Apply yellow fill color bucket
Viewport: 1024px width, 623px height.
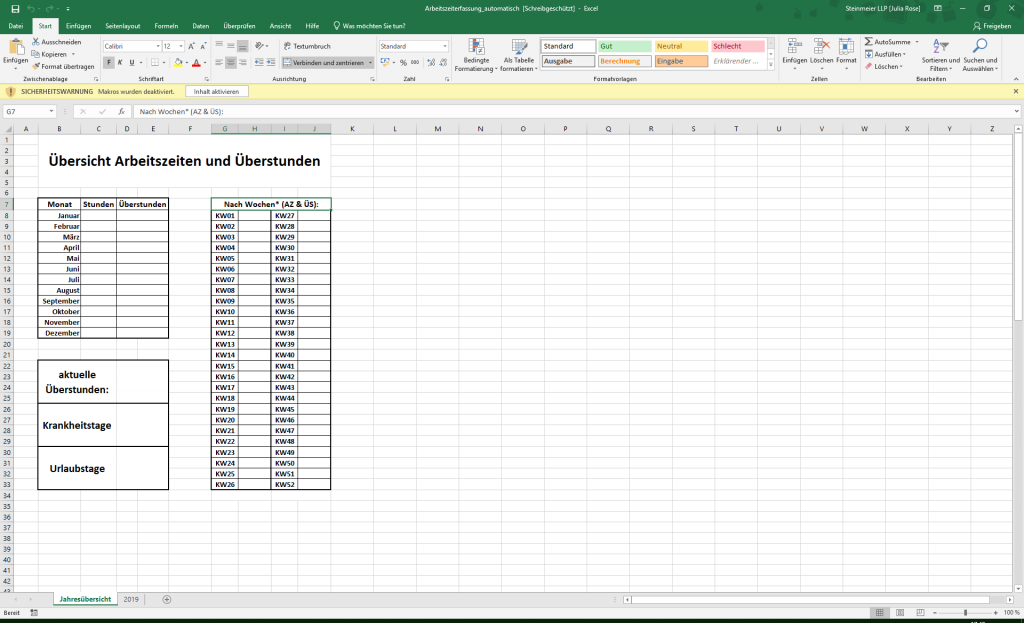pos(178,63)
